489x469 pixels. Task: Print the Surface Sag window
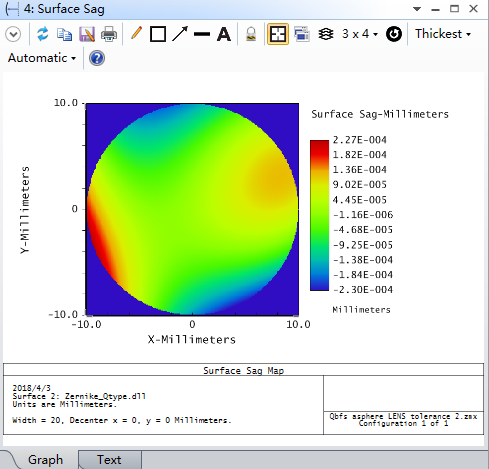(x=109, y=34)
